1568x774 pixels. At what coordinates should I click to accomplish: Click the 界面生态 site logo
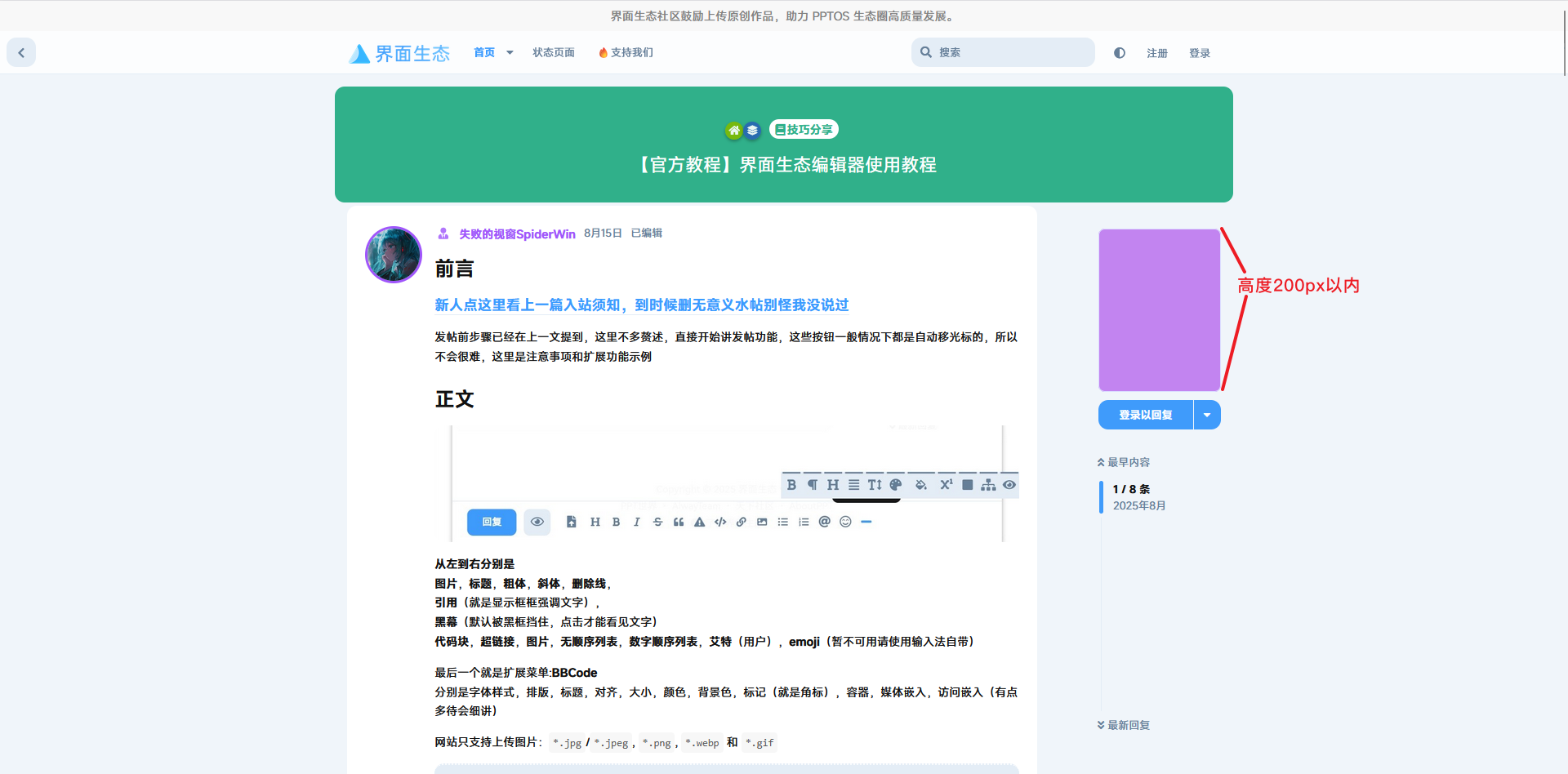399,53
